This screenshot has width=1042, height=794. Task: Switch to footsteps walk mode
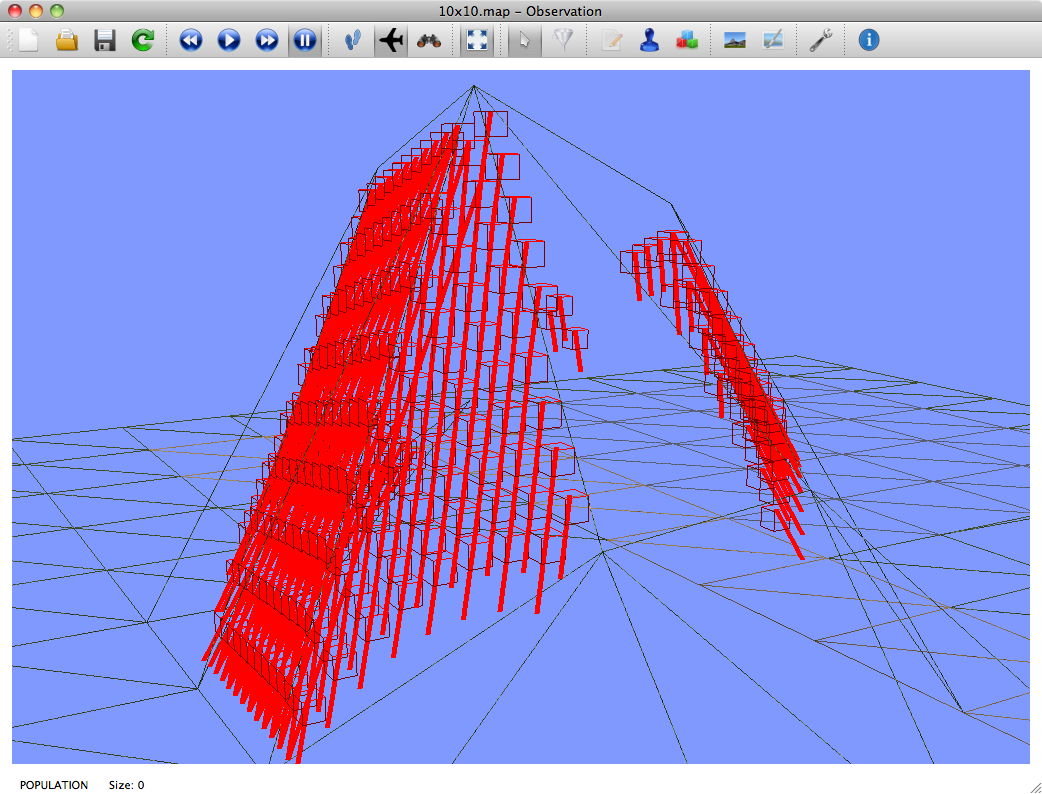click(x=353, y=41)
